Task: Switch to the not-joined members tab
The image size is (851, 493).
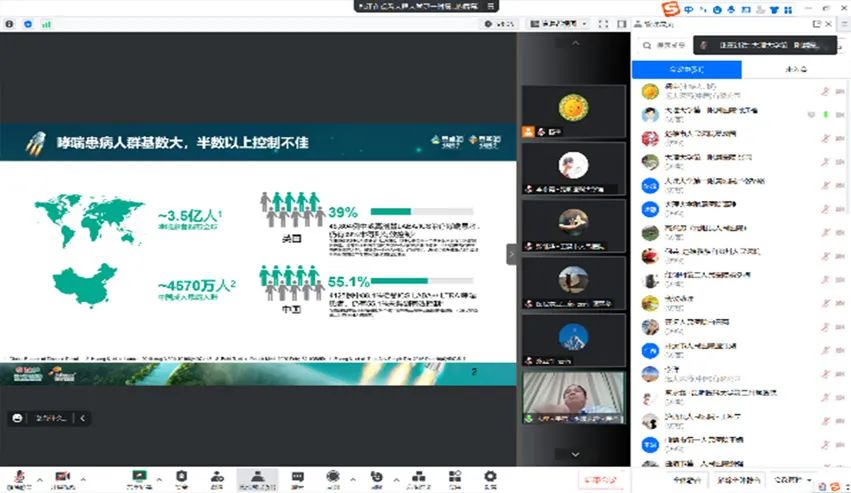Action: point(796,69)
